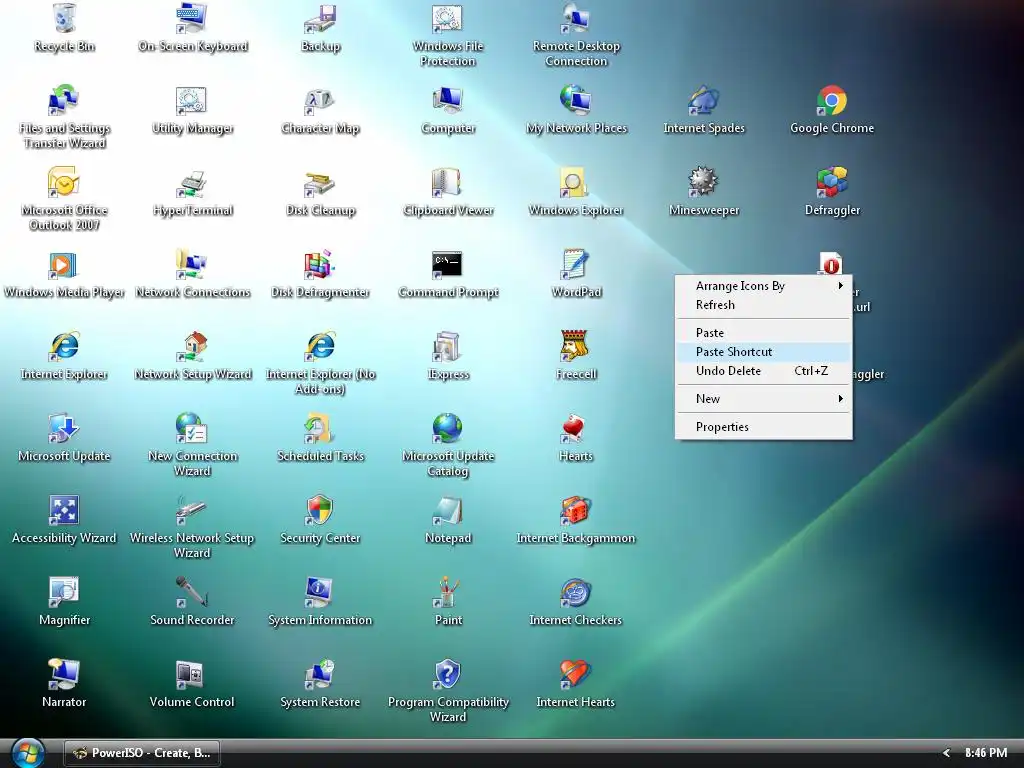Expand Arrange Icons By submenu
The height and width of the screenshot is (768, 1024).
(763, 286)
